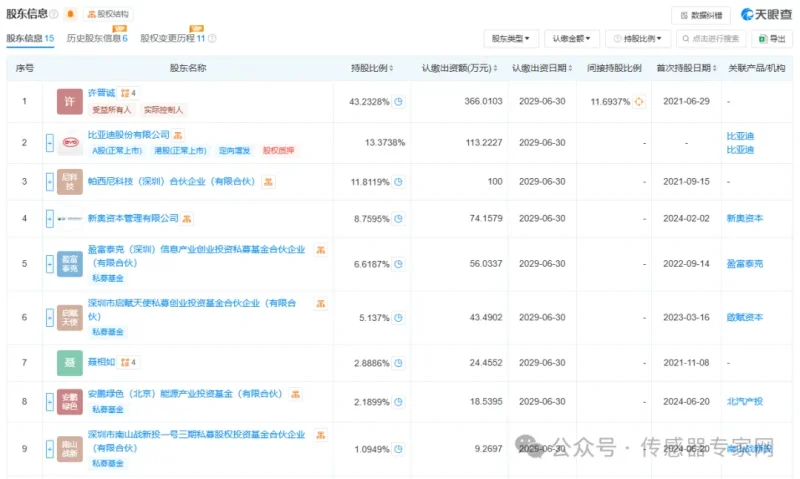Click the history clock icon beside 43.2328%
This screenshot has height=479, width=800.
[398, 102]
